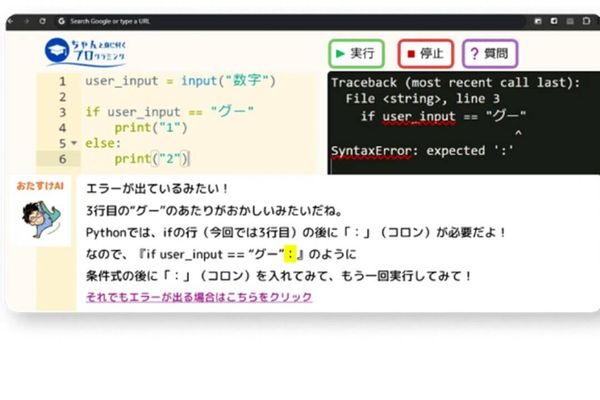Click sentence 条件式の後に「：」（コロン）を入れてみて
This screenshot has width=600, height=400.
pyautogui.click(x=279, y=276)
